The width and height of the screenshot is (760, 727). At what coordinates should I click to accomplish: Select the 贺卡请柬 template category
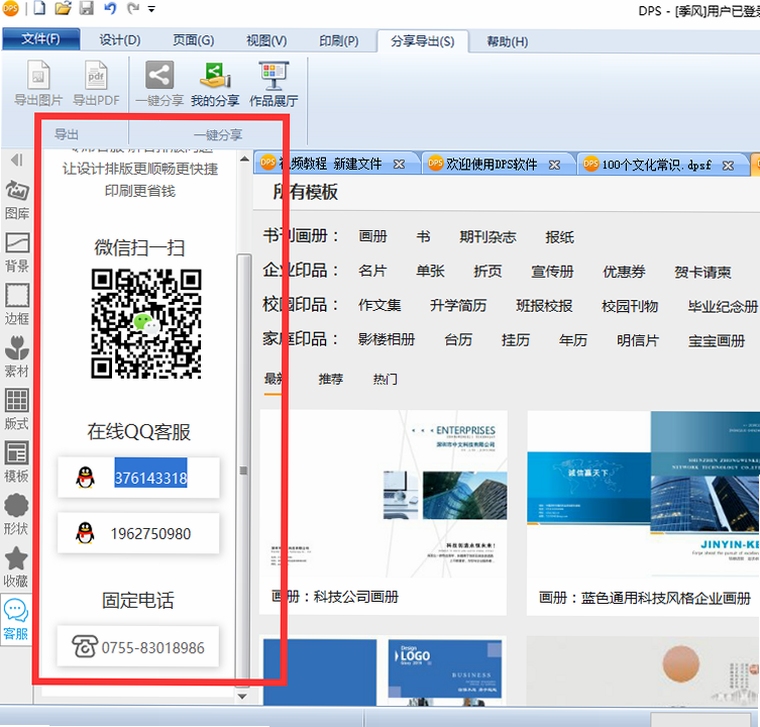pyautogui.click(x=703, y=272)
